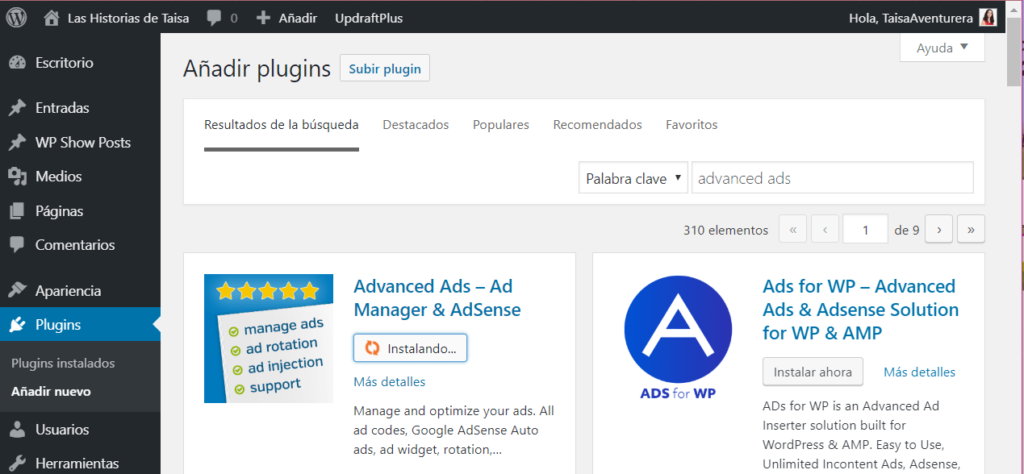Click the Usuarios person icon
This screenshot has width=1024, height=474.
coord(17,430)
